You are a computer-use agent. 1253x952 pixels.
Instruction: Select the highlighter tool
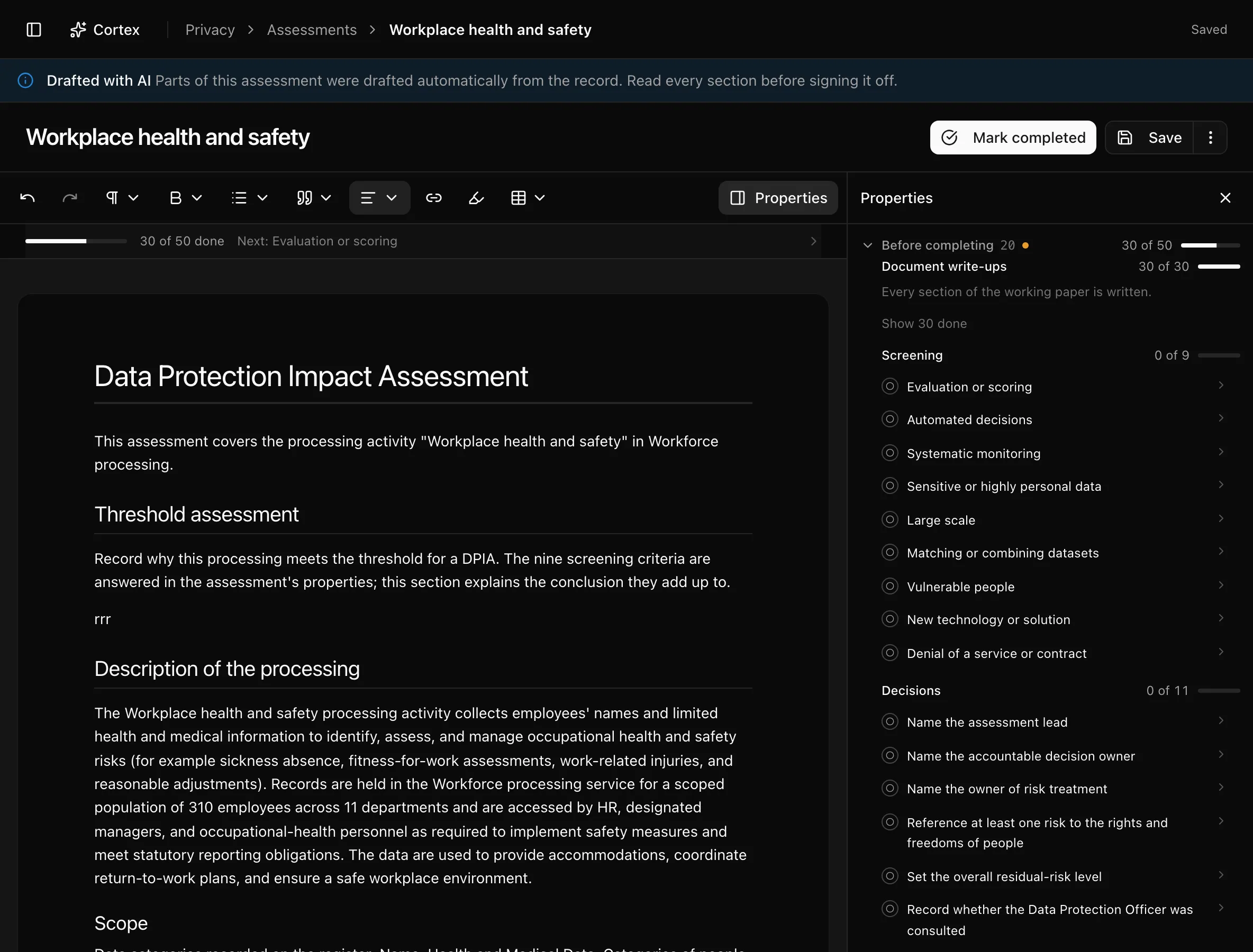[476, 198]
